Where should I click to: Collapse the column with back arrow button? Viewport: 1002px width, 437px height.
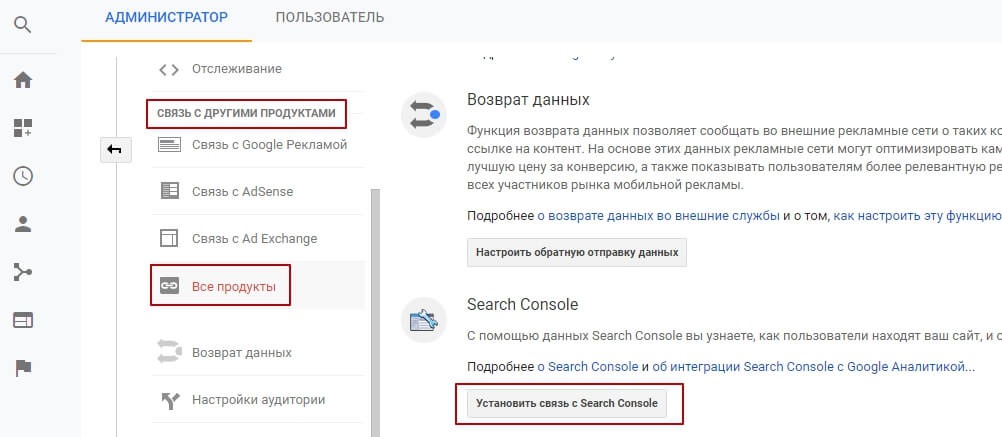[114, 150]
